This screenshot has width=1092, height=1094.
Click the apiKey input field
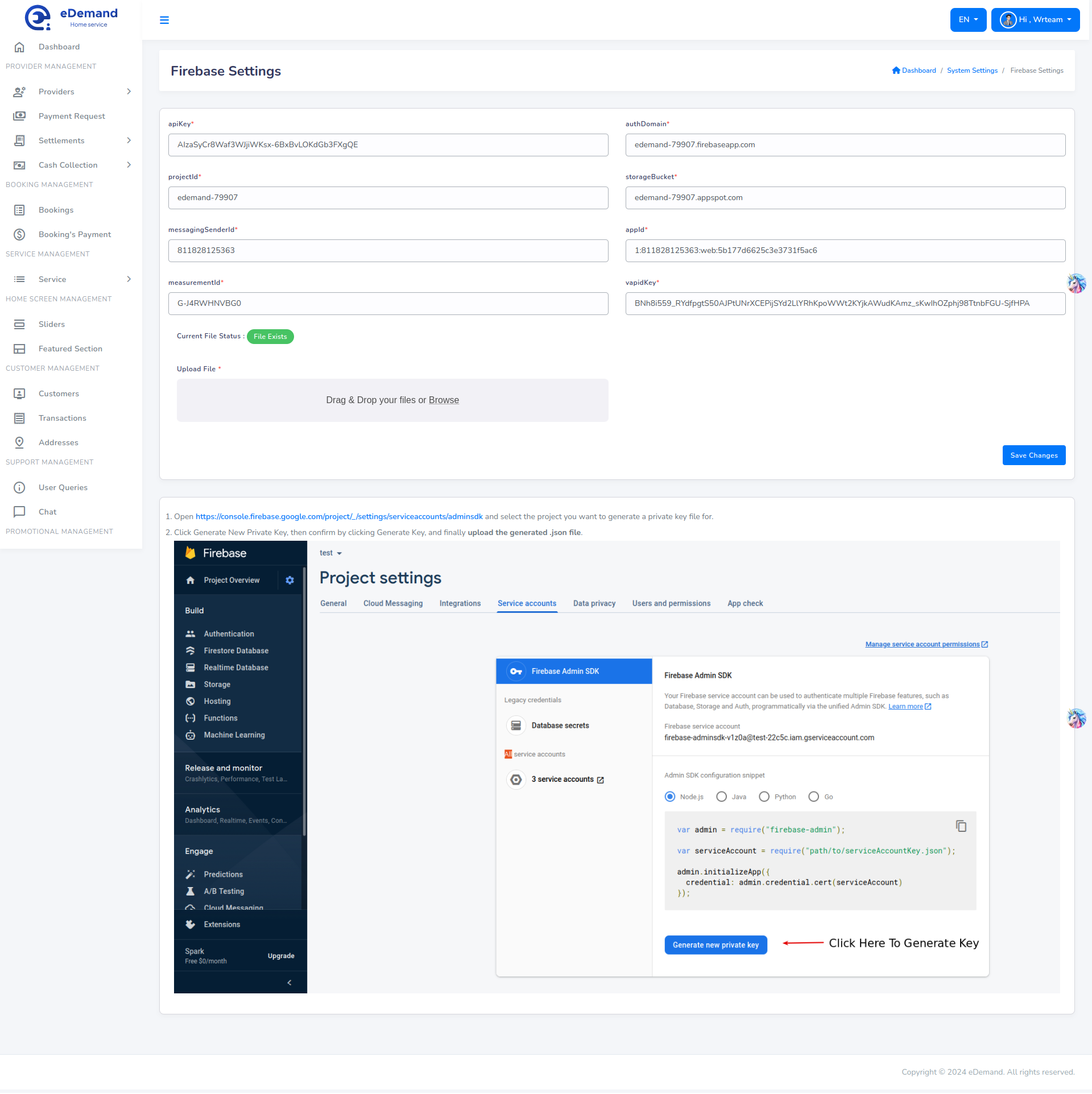[x=388, y=145]
